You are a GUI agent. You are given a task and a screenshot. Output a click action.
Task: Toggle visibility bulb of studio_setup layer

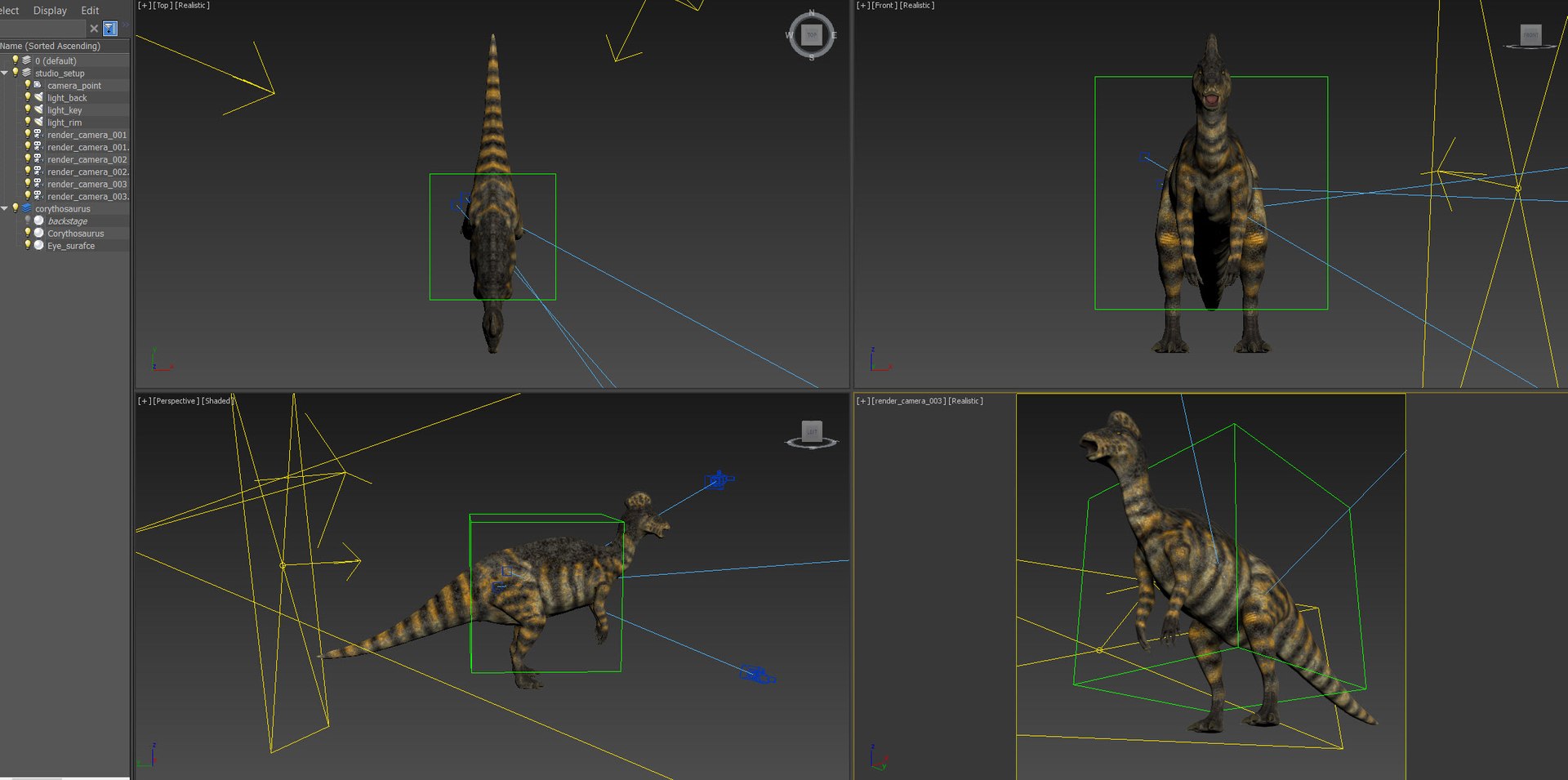click(15, 72)
